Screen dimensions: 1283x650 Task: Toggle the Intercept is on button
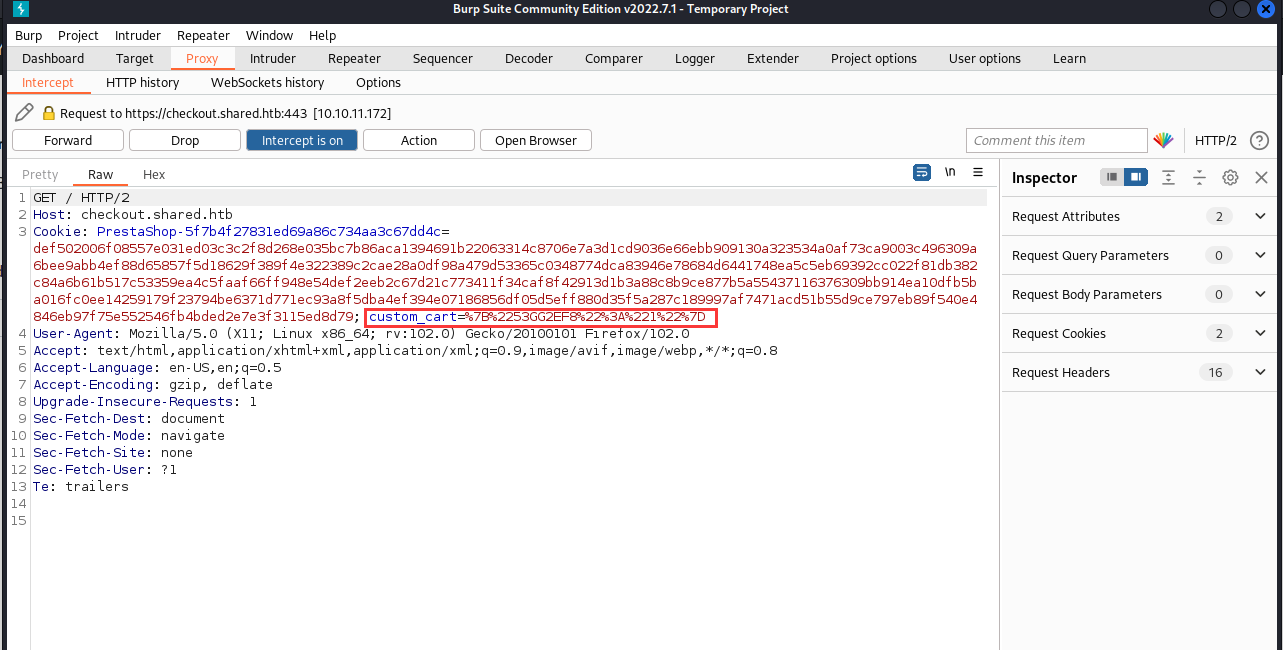[x=302, y=140]
